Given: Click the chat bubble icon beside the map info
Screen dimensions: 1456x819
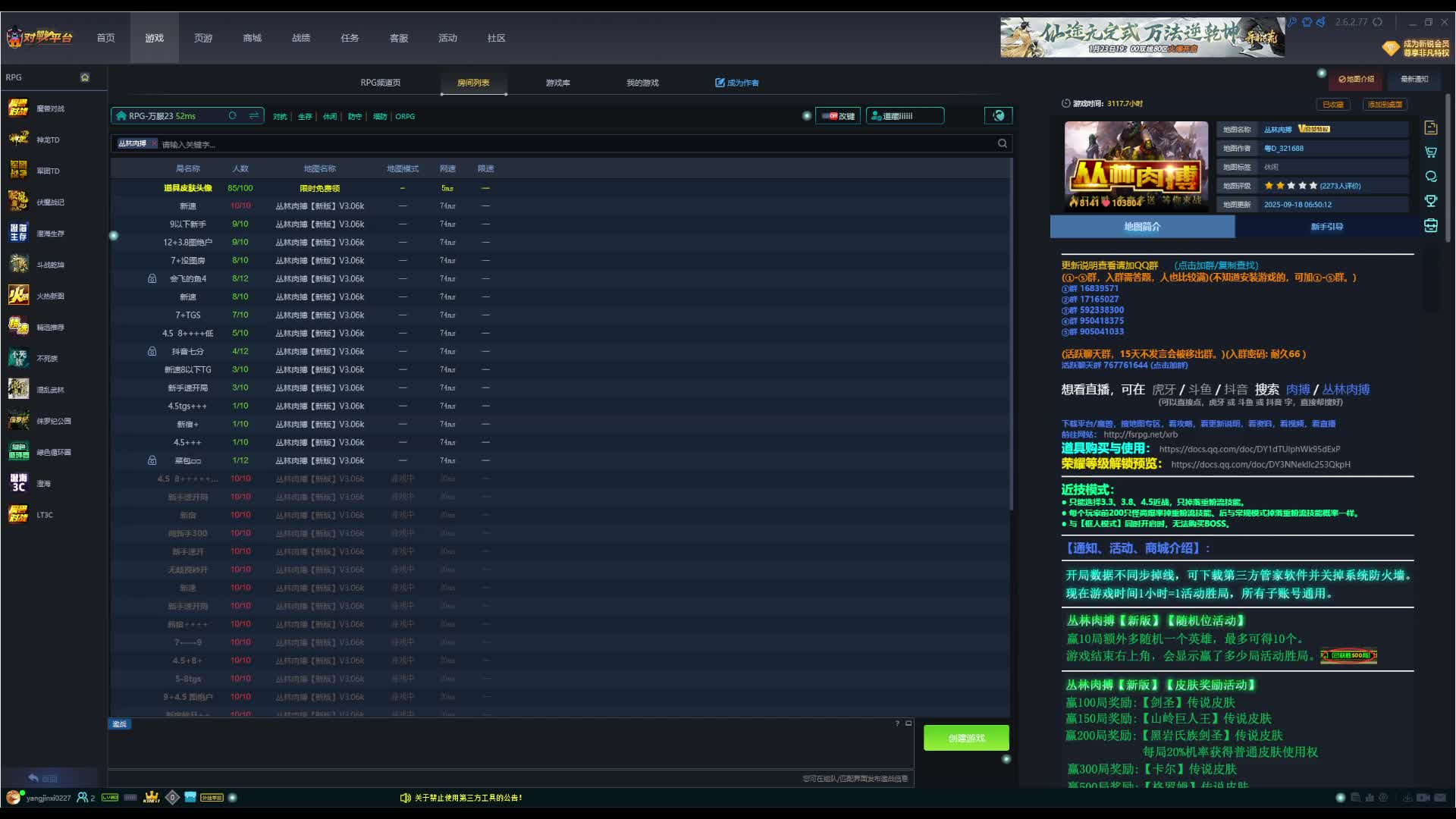Looking at the screenshot, I should coord(1431,177).
